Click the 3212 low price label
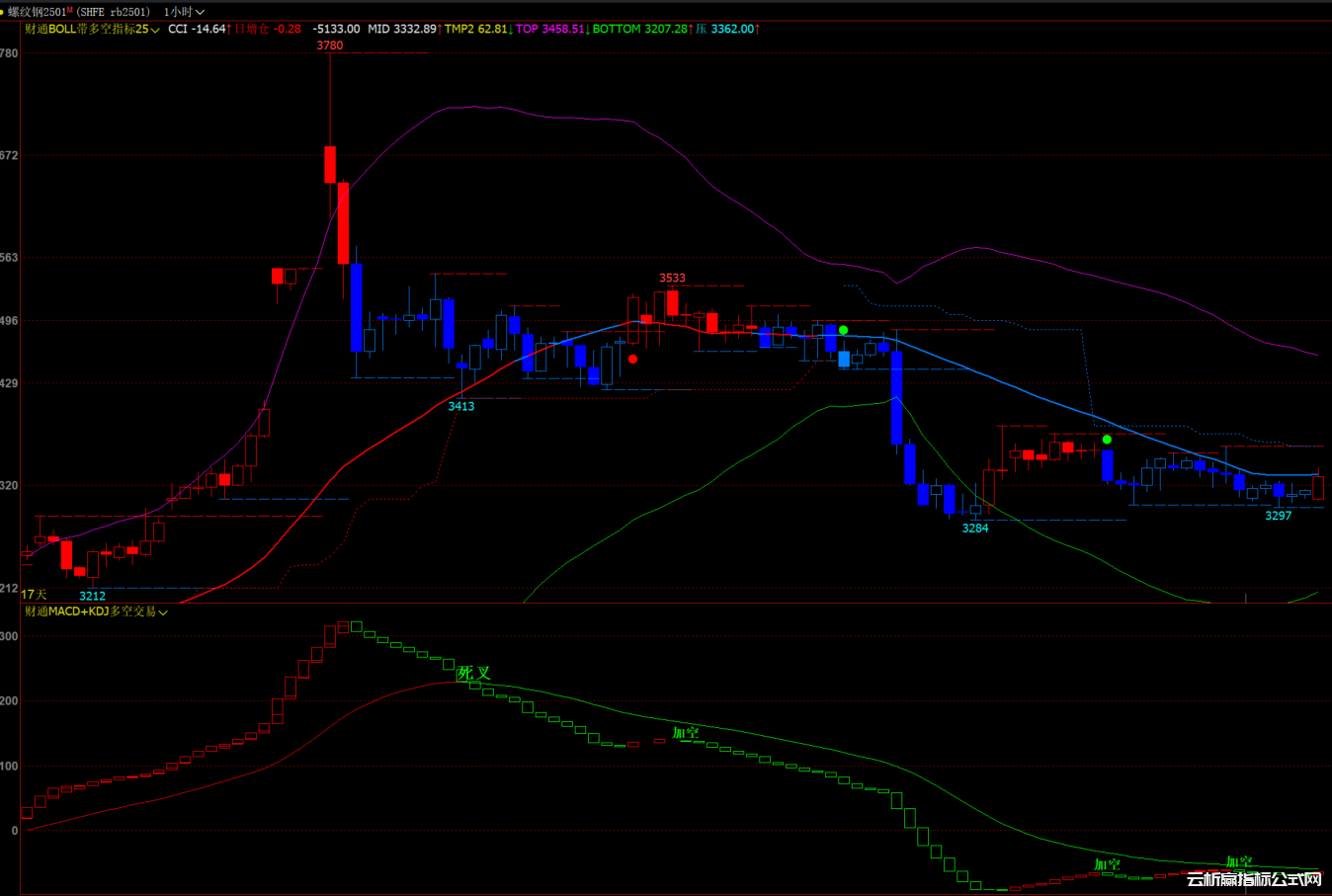Screen dimensions: 1332x896 (x=93, y=596)
